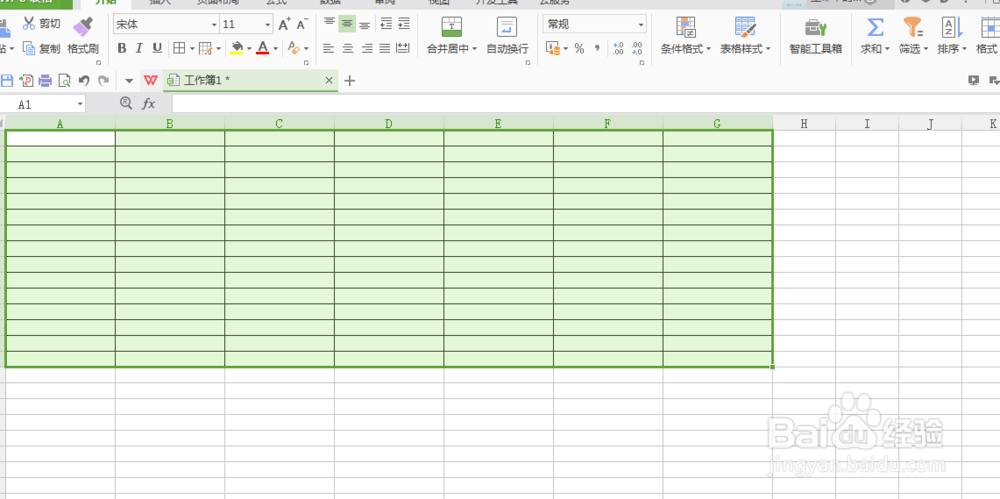Image resolution: width=1000 pixels, height=499 pixels.
Task: Close the 工作簿1 tab
Action: coord(329,80)
